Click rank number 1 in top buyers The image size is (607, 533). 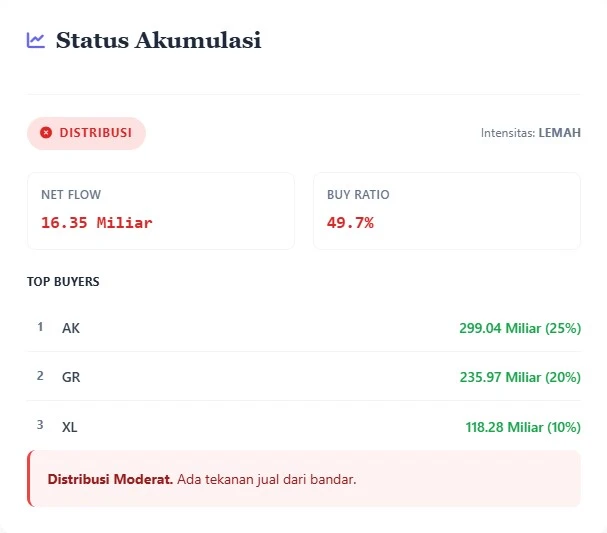tap(40, 327)
